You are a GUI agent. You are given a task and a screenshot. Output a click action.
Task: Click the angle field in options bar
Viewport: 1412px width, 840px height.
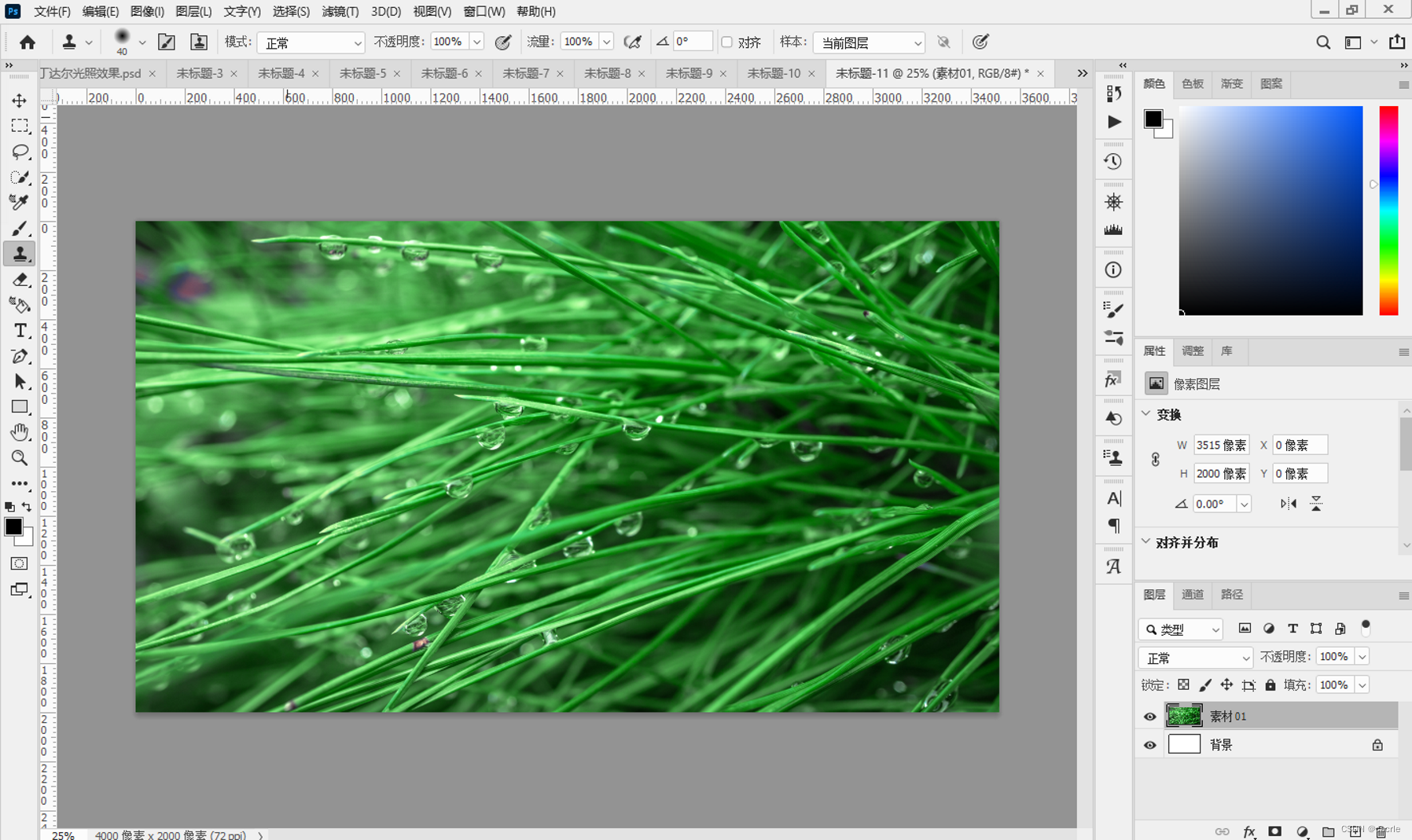pyautogui.click(x=692, y=42)
